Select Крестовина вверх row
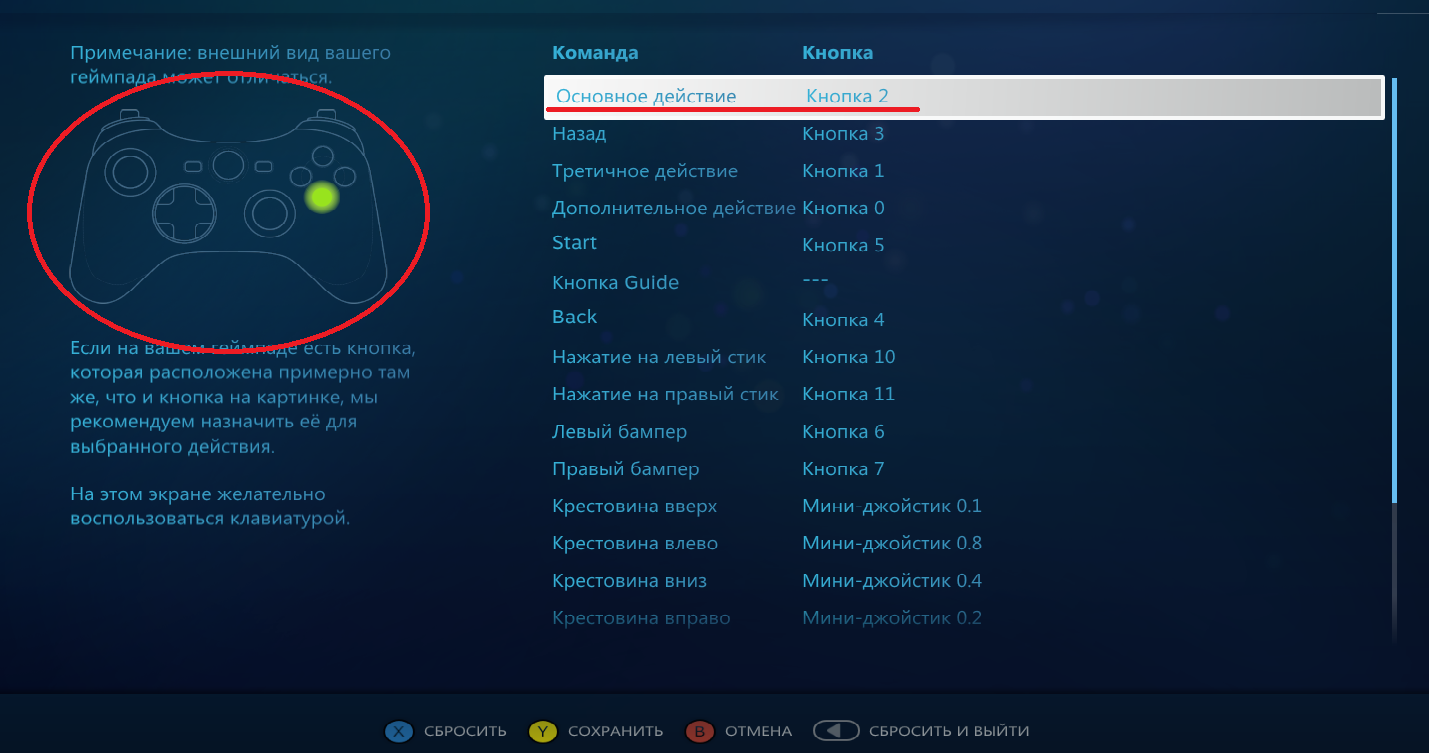Viewport: 1429px width, 753px height. [x=964, y=506]
